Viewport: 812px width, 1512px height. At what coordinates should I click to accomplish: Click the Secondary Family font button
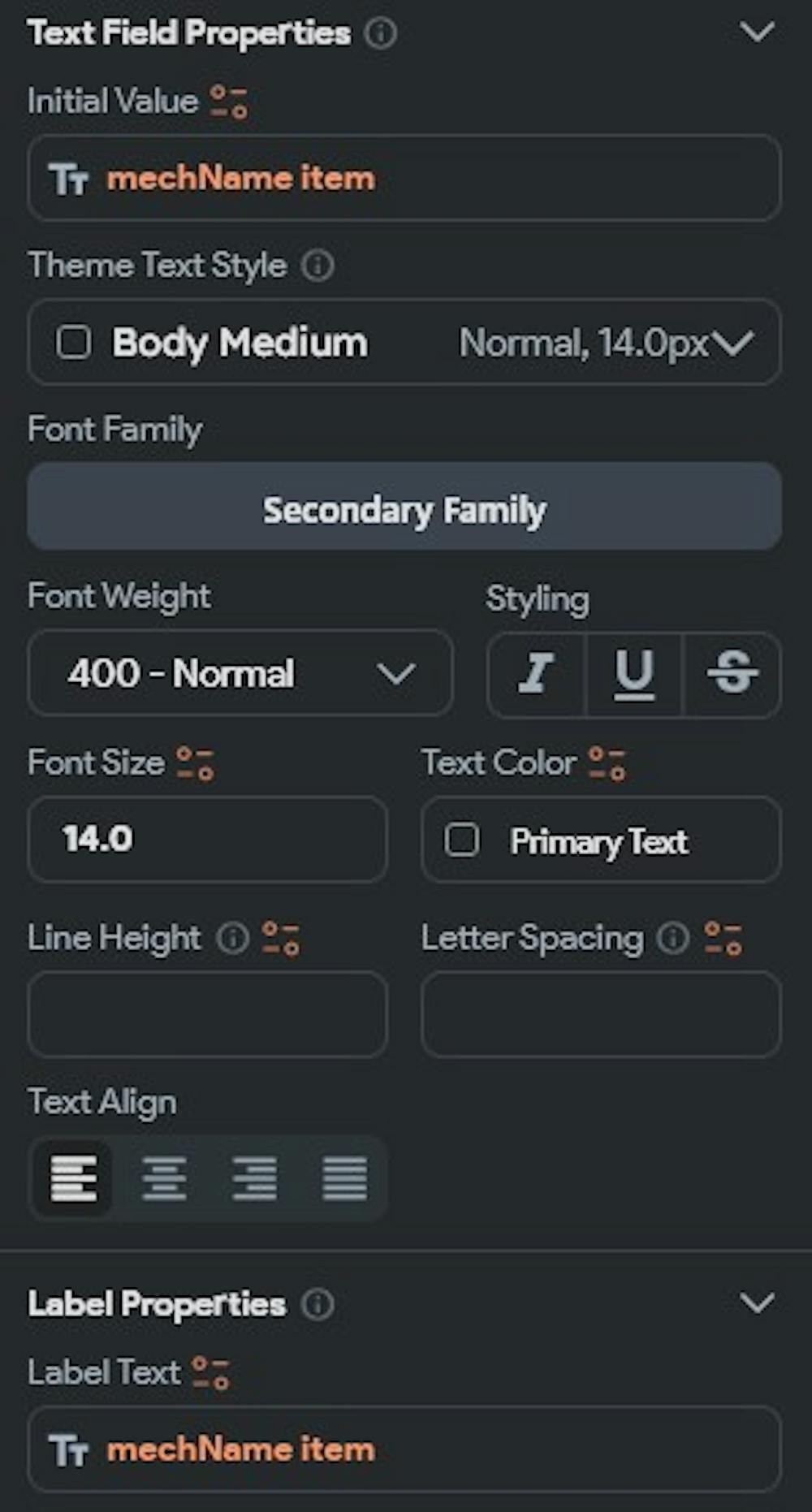404,511
